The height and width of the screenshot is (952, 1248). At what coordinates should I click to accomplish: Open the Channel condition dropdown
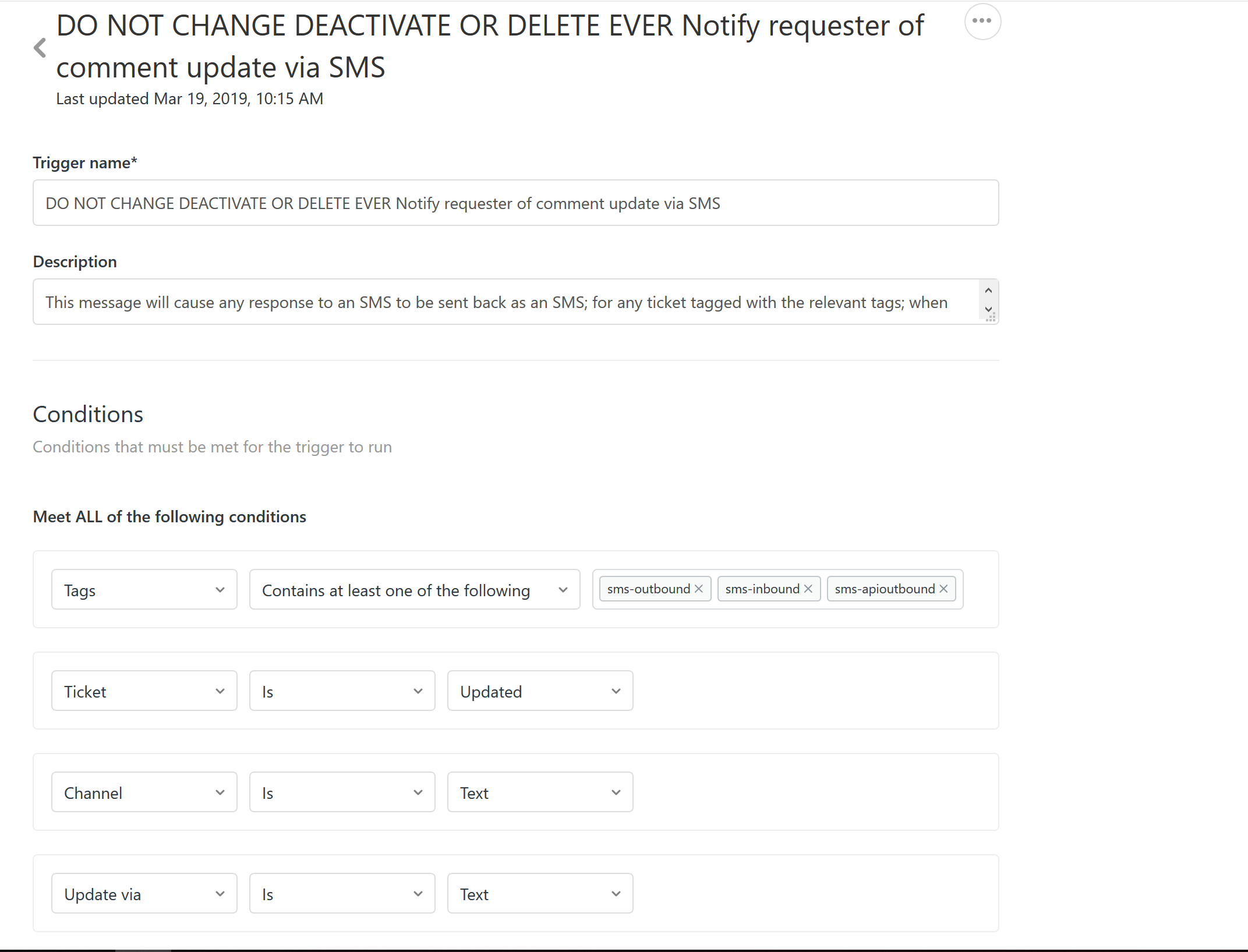144,792
